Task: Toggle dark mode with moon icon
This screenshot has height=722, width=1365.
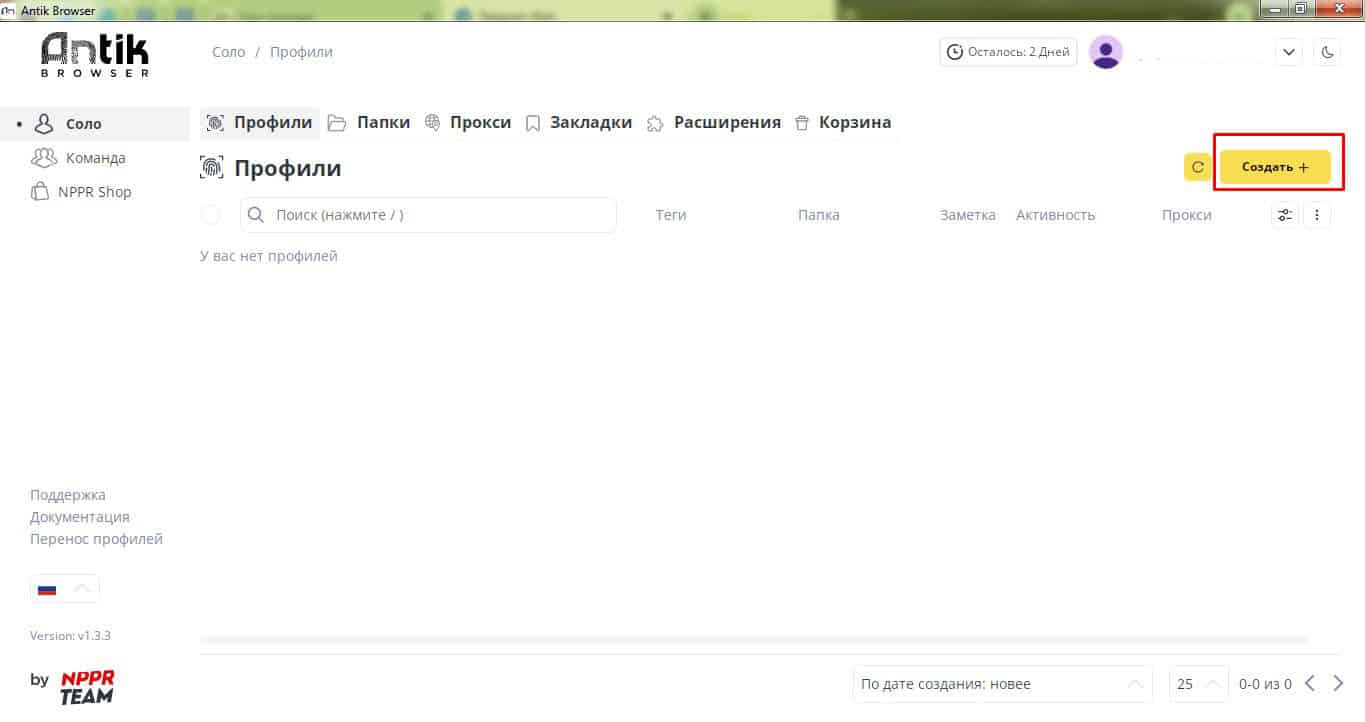Action: [x=1328, y=52]
